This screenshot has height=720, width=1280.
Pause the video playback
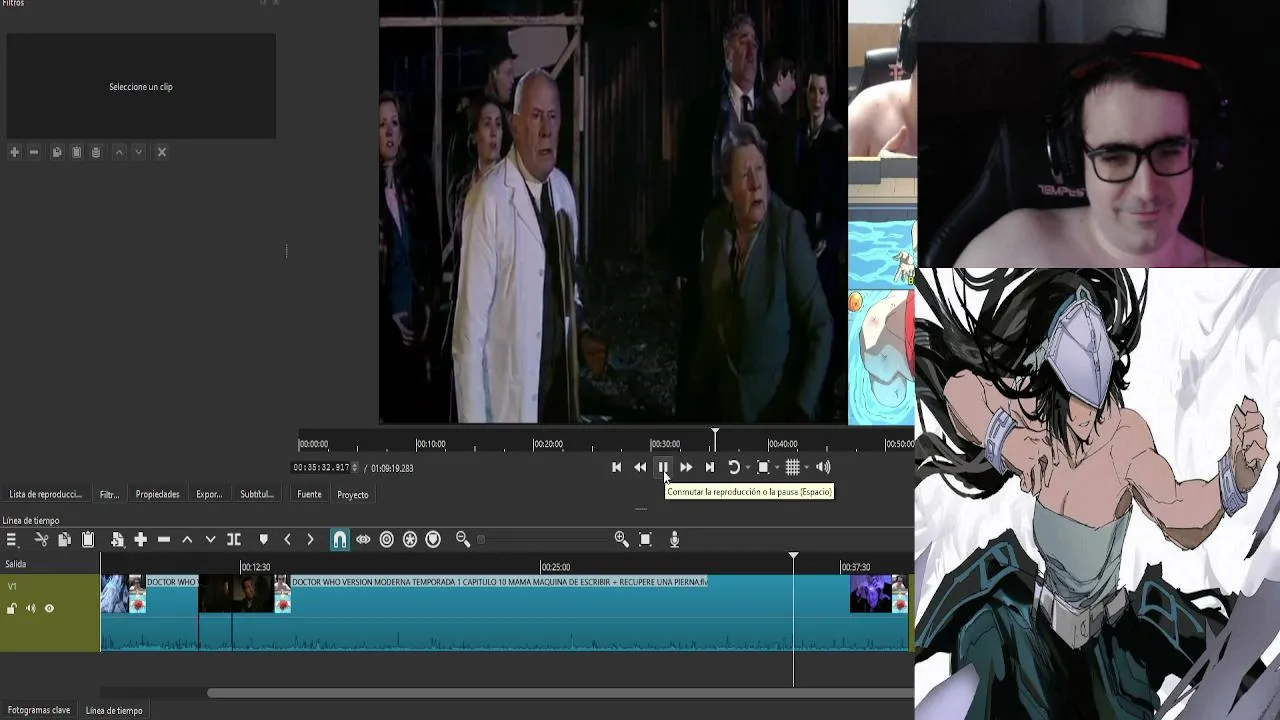663,467
